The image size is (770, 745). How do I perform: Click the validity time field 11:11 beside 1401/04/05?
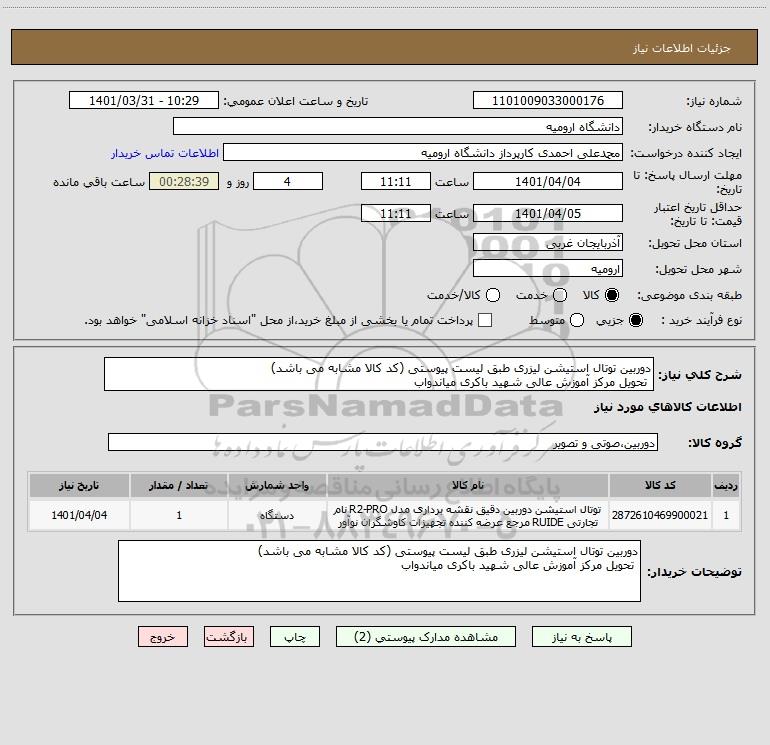pos(396,214)
